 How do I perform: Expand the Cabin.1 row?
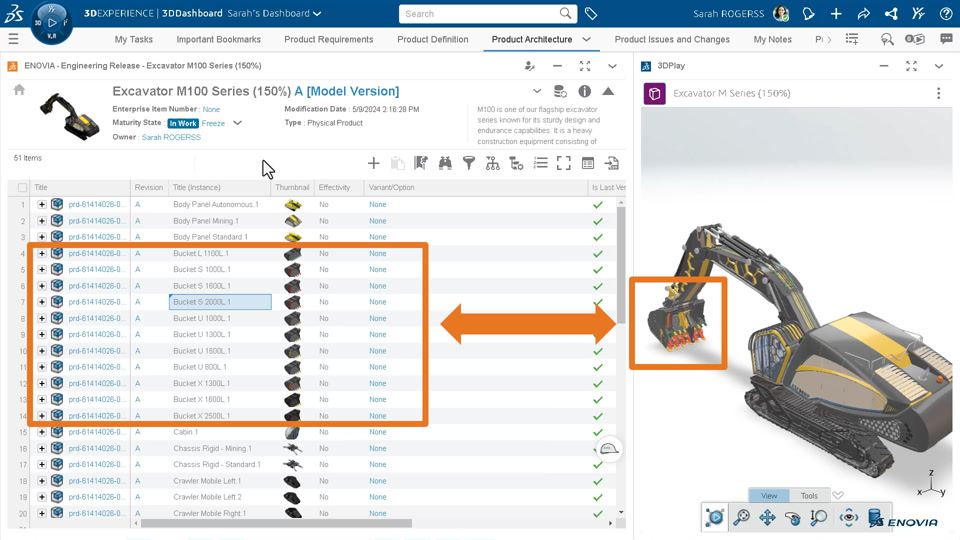pos(42,432)
